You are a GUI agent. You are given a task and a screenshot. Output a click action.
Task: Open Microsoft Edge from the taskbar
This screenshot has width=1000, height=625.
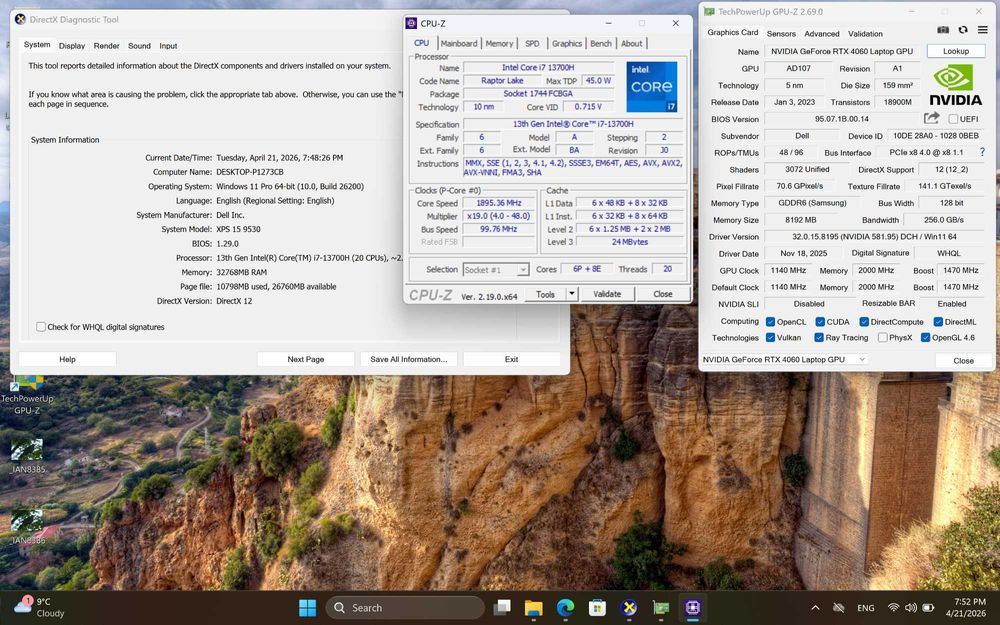(565, 608)
